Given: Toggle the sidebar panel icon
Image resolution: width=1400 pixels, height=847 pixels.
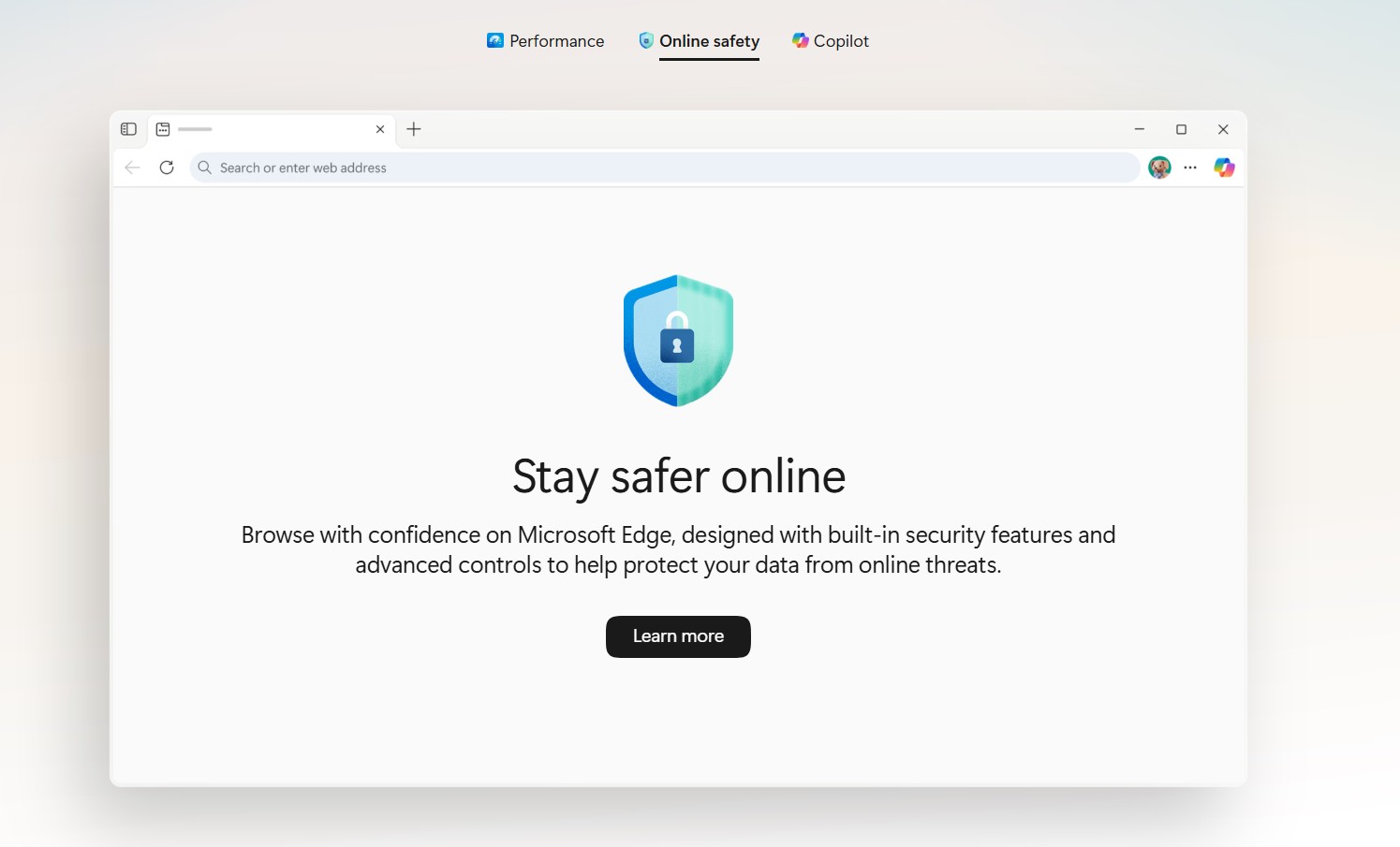Looking at the screenshot, I should 128,129.
